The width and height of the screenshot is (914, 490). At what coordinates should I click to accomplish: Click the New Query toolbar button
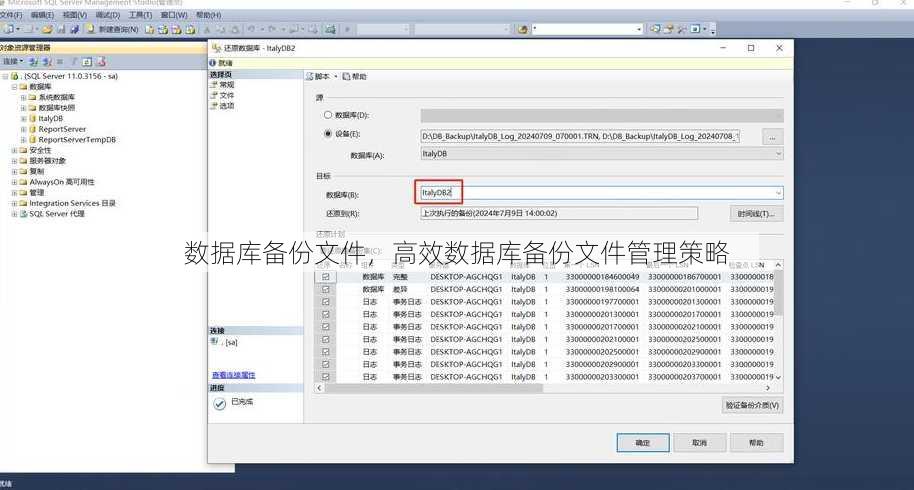[x=113, y=29]
